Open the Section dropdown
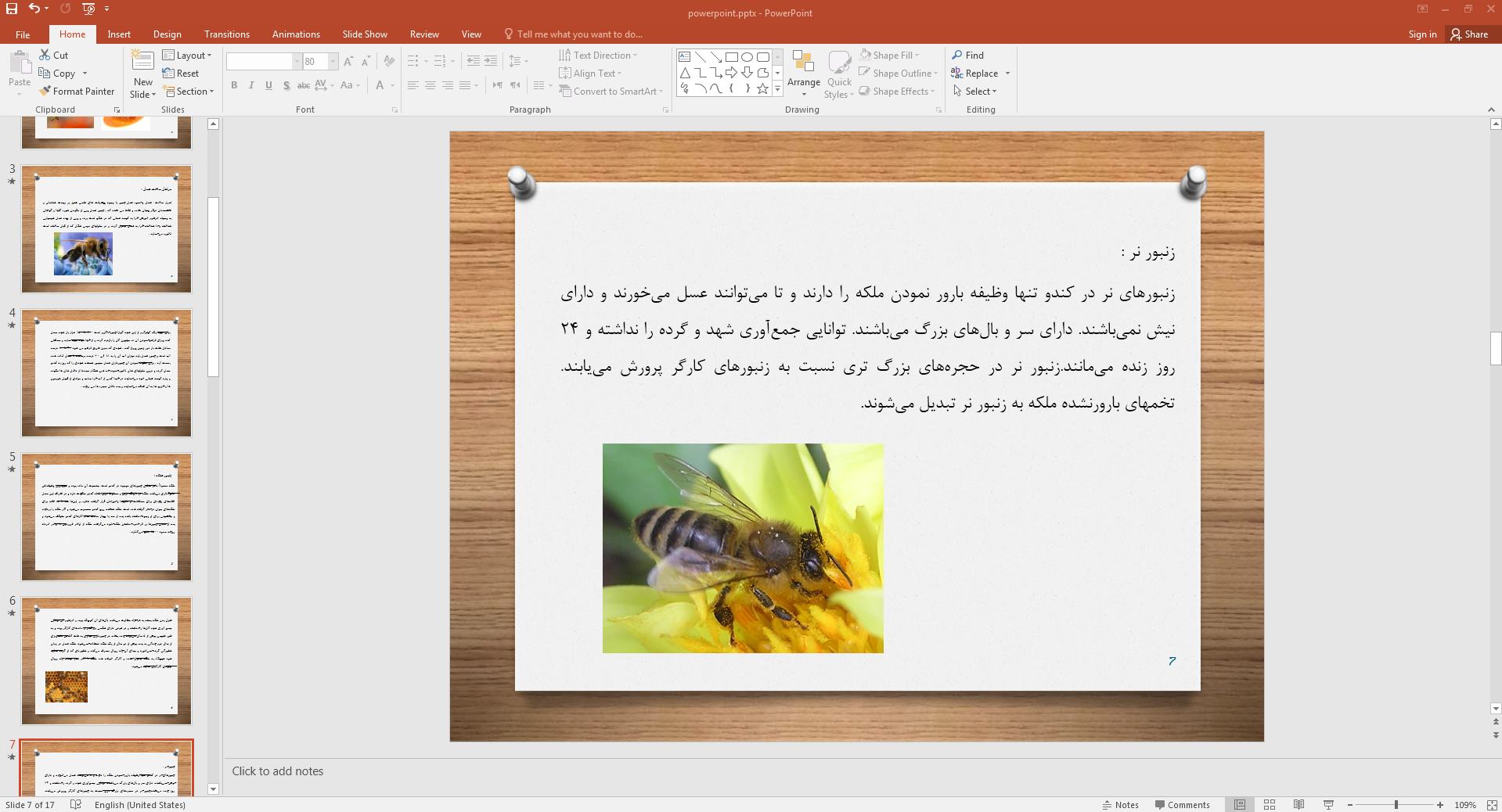This screenshot has height=812, width=1502. pyautogui.click(x=188, y=92)
